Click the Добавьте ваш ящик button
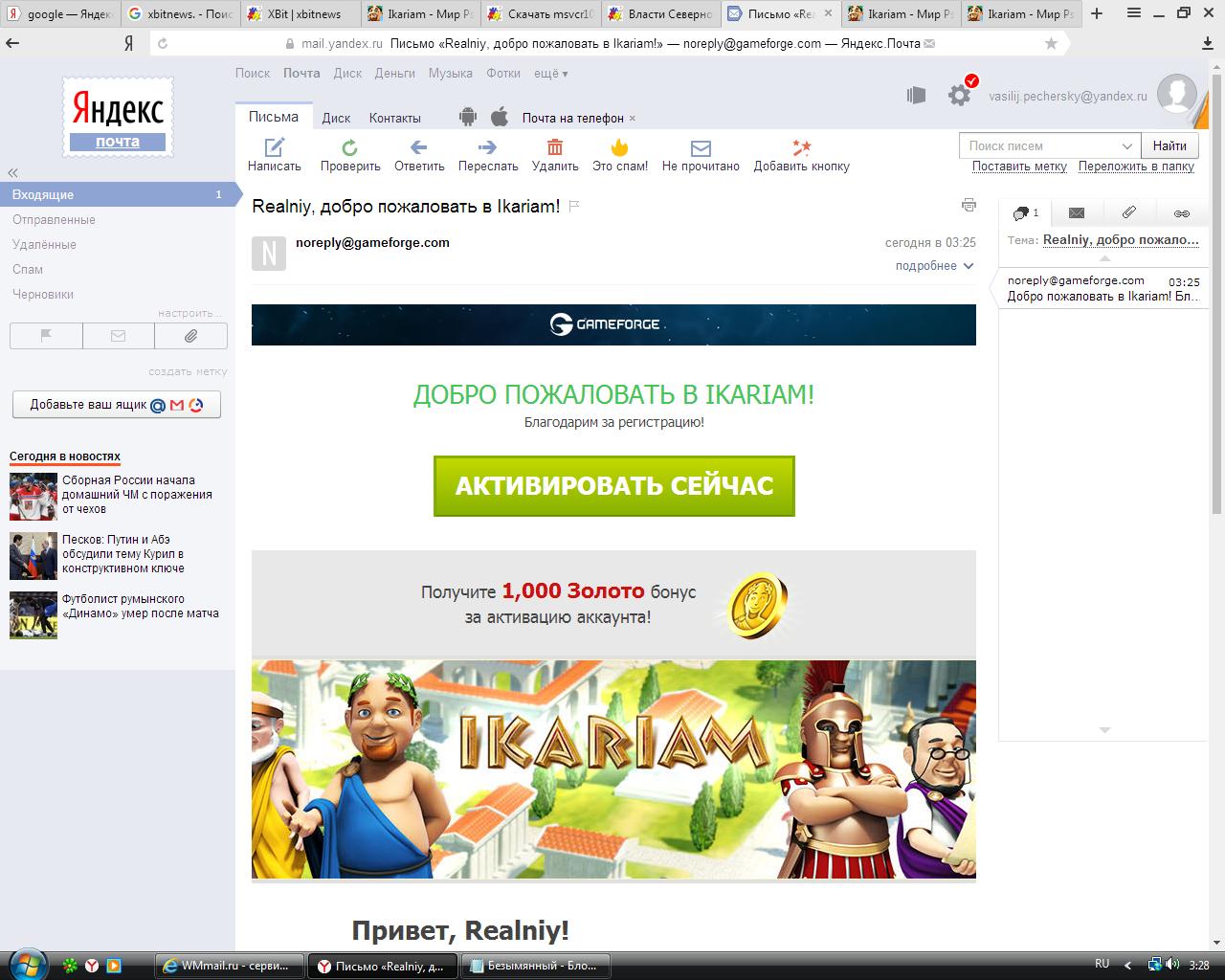The width and height of the screenshot is (1225, 980). [117, 405]
